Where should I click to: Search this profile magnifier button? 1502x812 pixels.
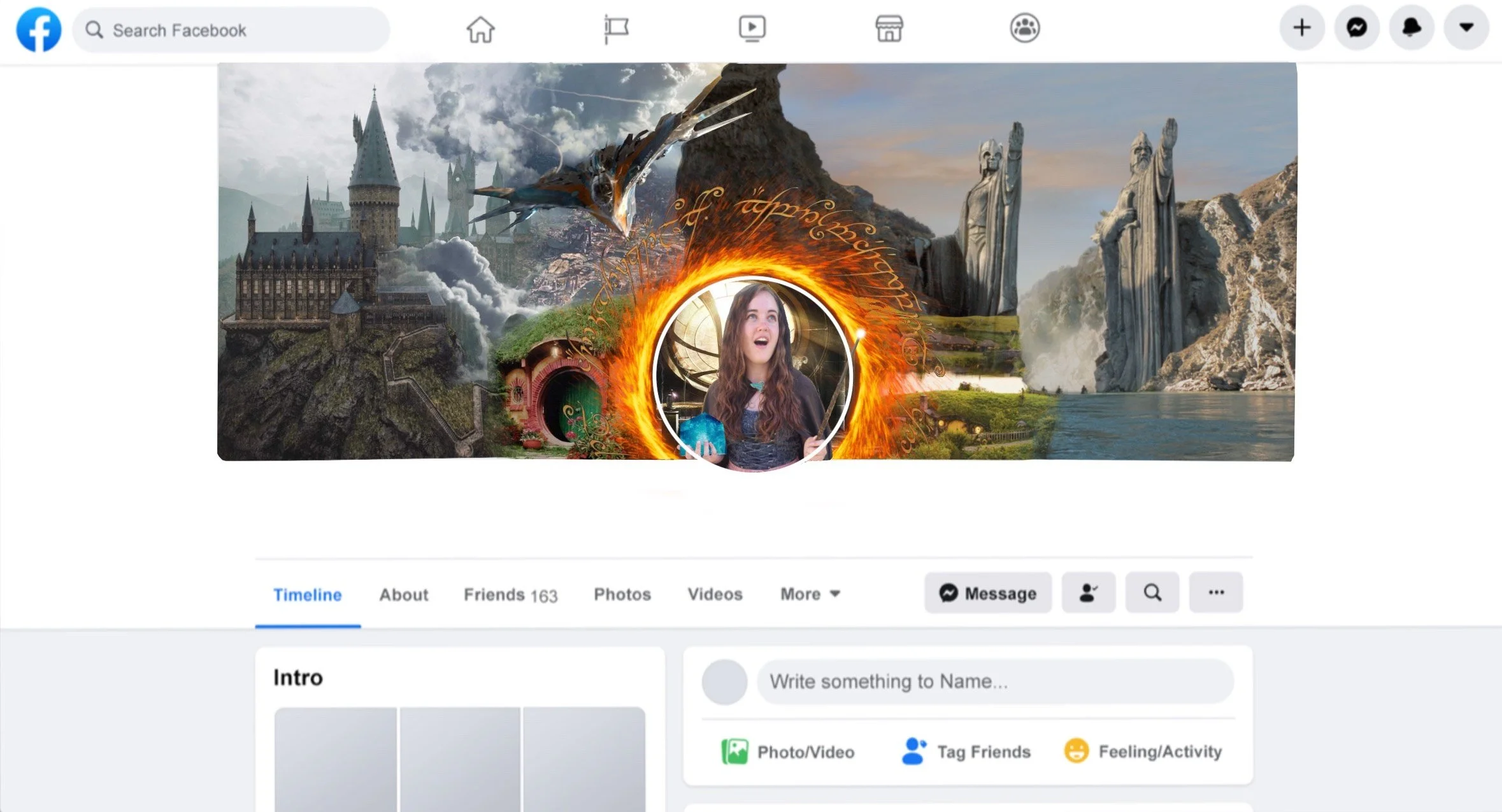click(1152, 593)
